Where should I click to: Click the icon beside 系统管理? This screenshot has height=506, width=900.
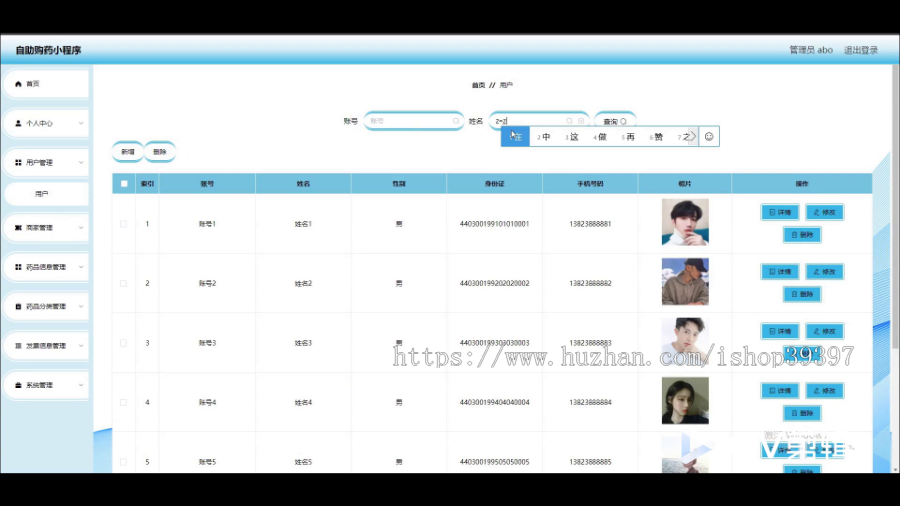(18, 385)
